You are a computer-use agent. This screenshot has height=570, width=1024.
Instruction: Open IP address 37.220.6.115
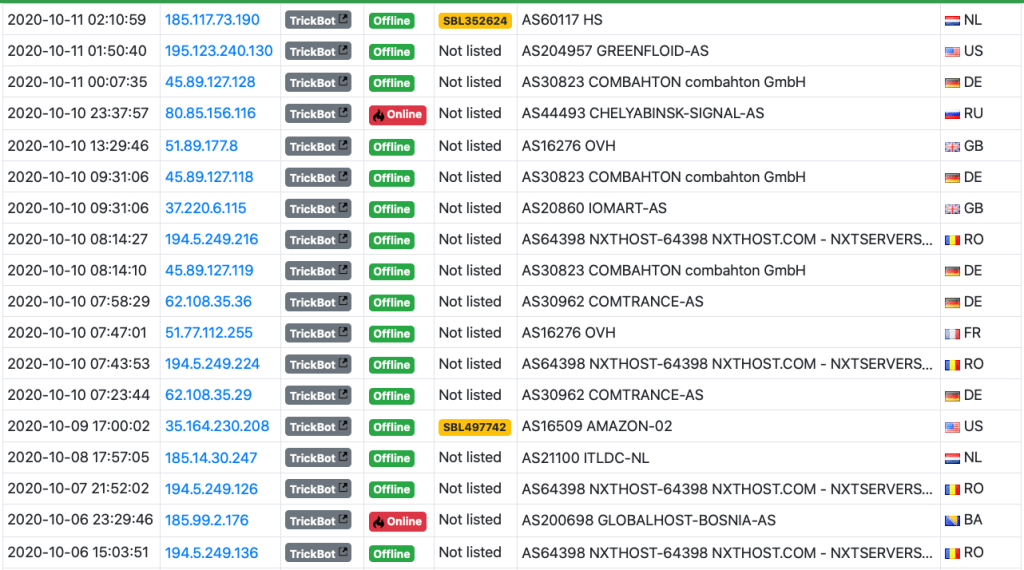click(x=205, y=208)
